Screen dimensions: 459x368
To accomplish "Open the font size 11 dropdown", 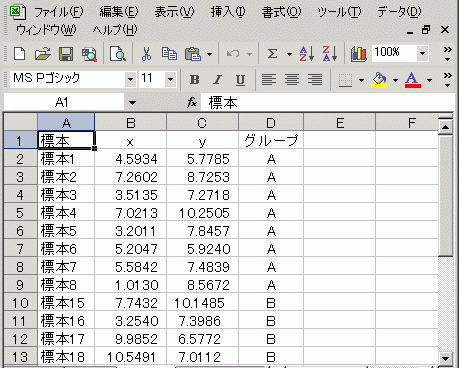I will click(x=170, y=80).
